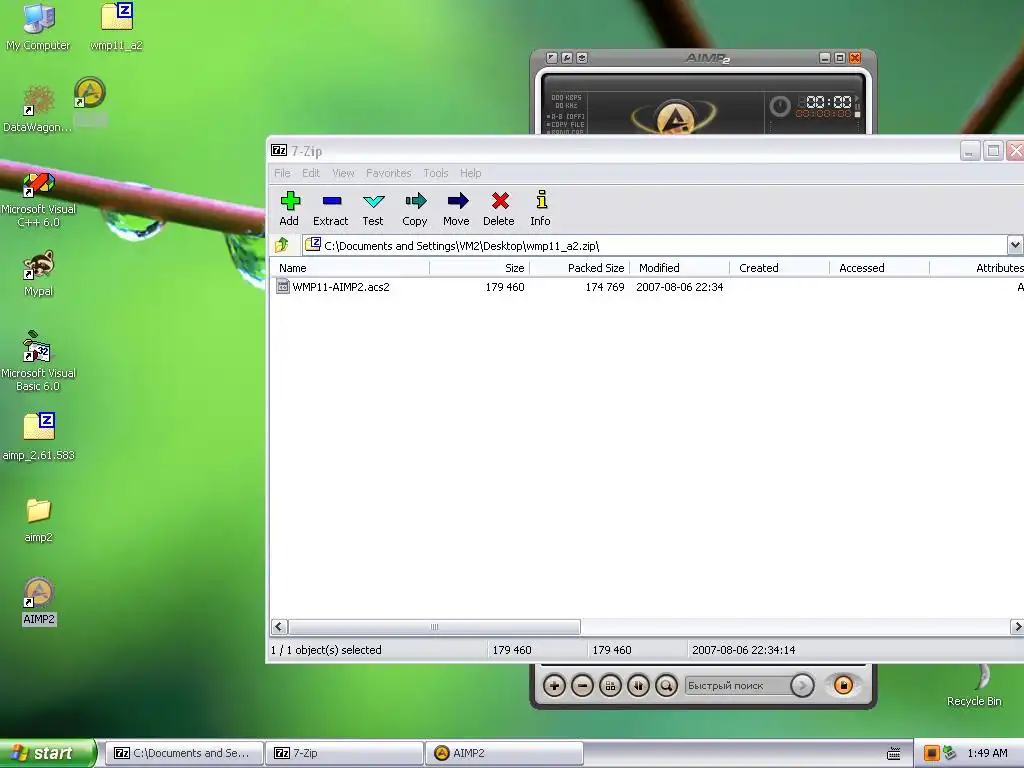Click the orange system tray icon
This screenshot has height=768, width=1024.
click(931, 753)
